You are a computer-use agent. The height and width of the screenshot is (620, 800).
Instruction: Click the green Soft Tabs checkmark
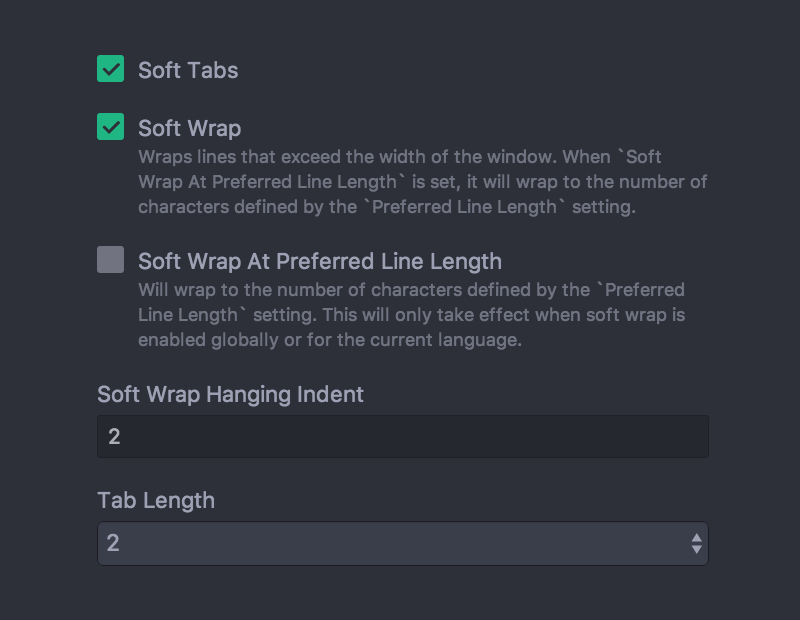point(110,69)
